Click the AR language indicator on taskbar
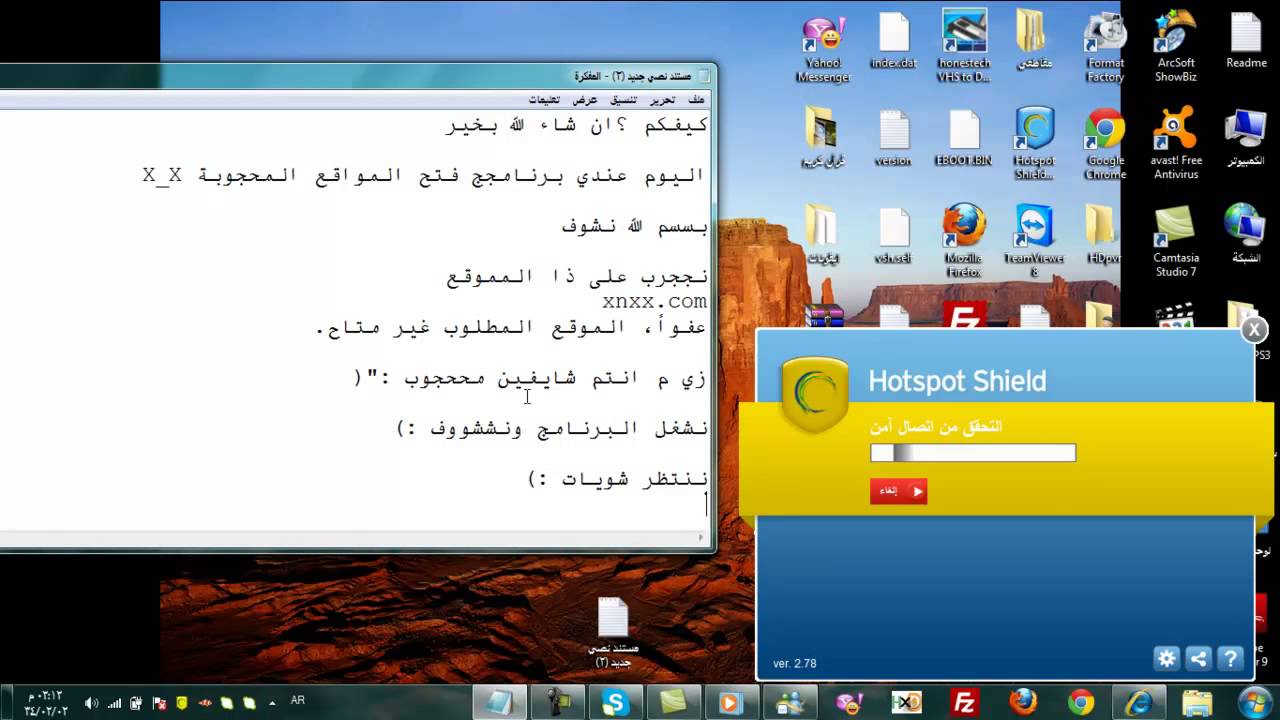Viewport: 1280px width, 720px height. pos(298,701)
